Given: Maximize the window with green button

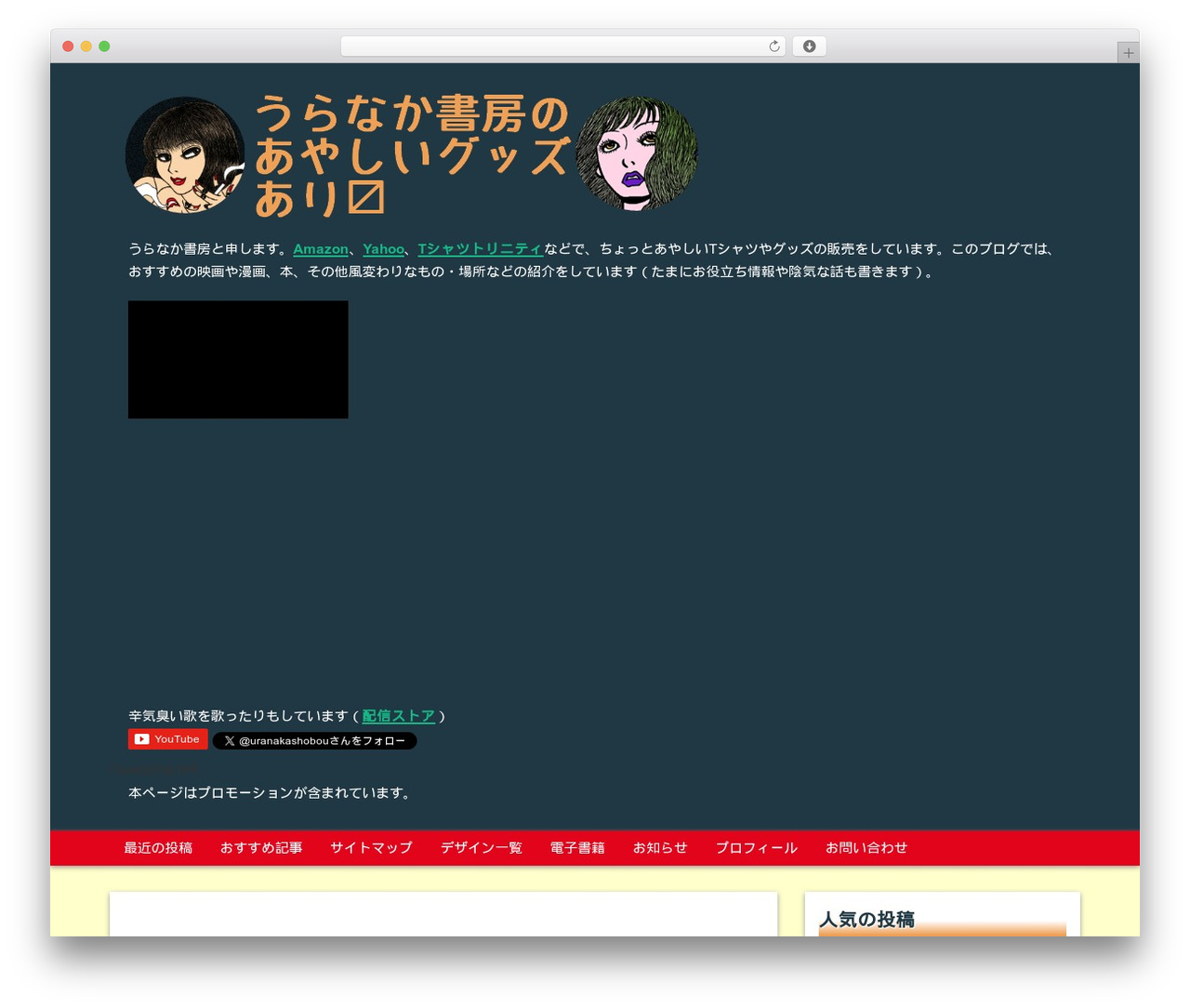Looking at the screenshot, I should click(x=104, y=46).
